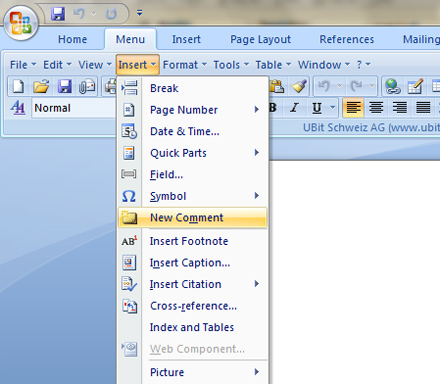Align text left
Screen dimensions: 440x384
click(353, 108)
